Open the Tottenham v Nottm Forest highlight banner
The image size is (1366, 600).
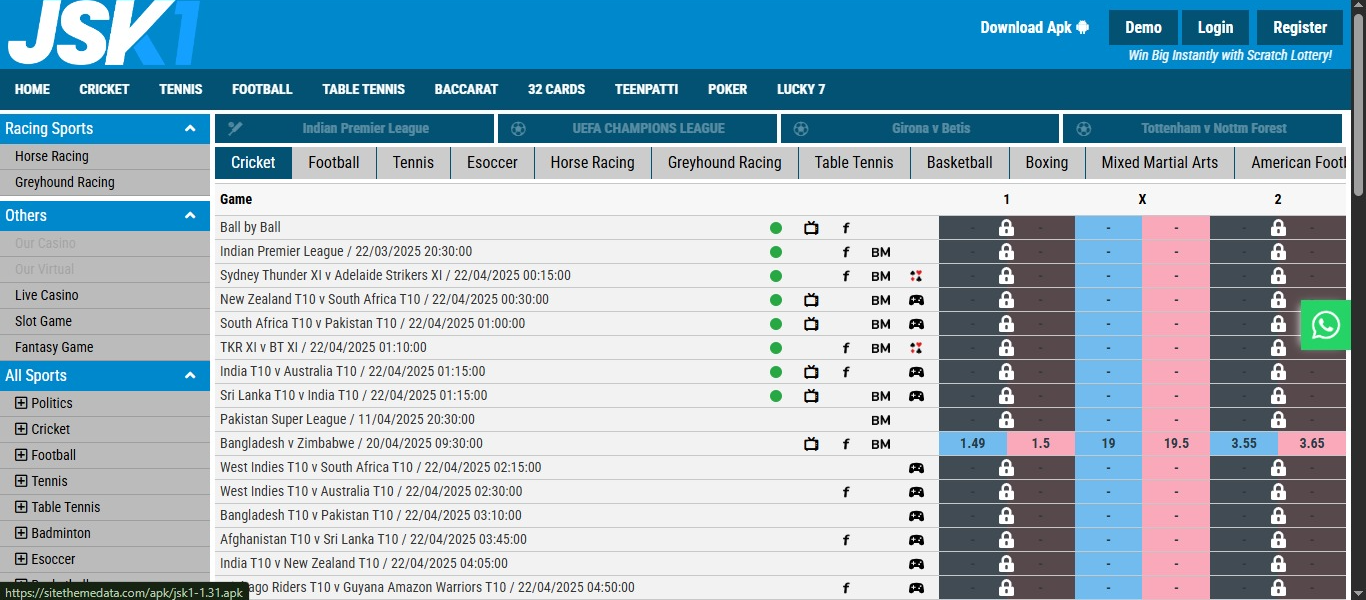point(1202,128)
